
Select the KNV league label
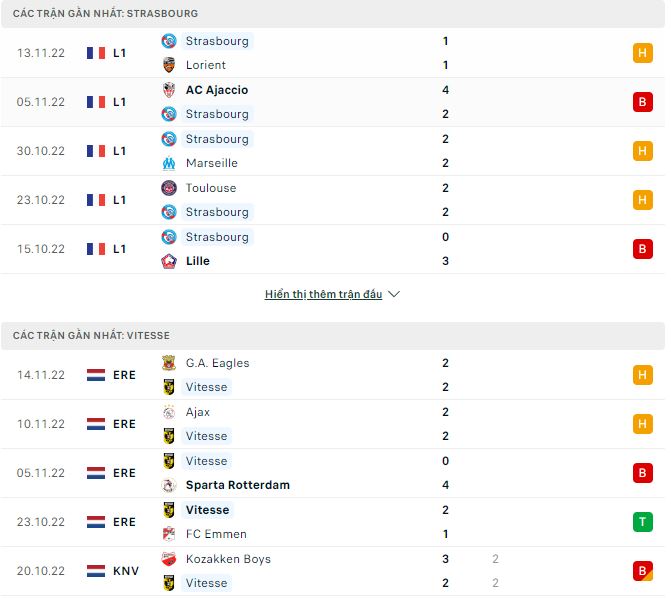(x=126, y=571)
